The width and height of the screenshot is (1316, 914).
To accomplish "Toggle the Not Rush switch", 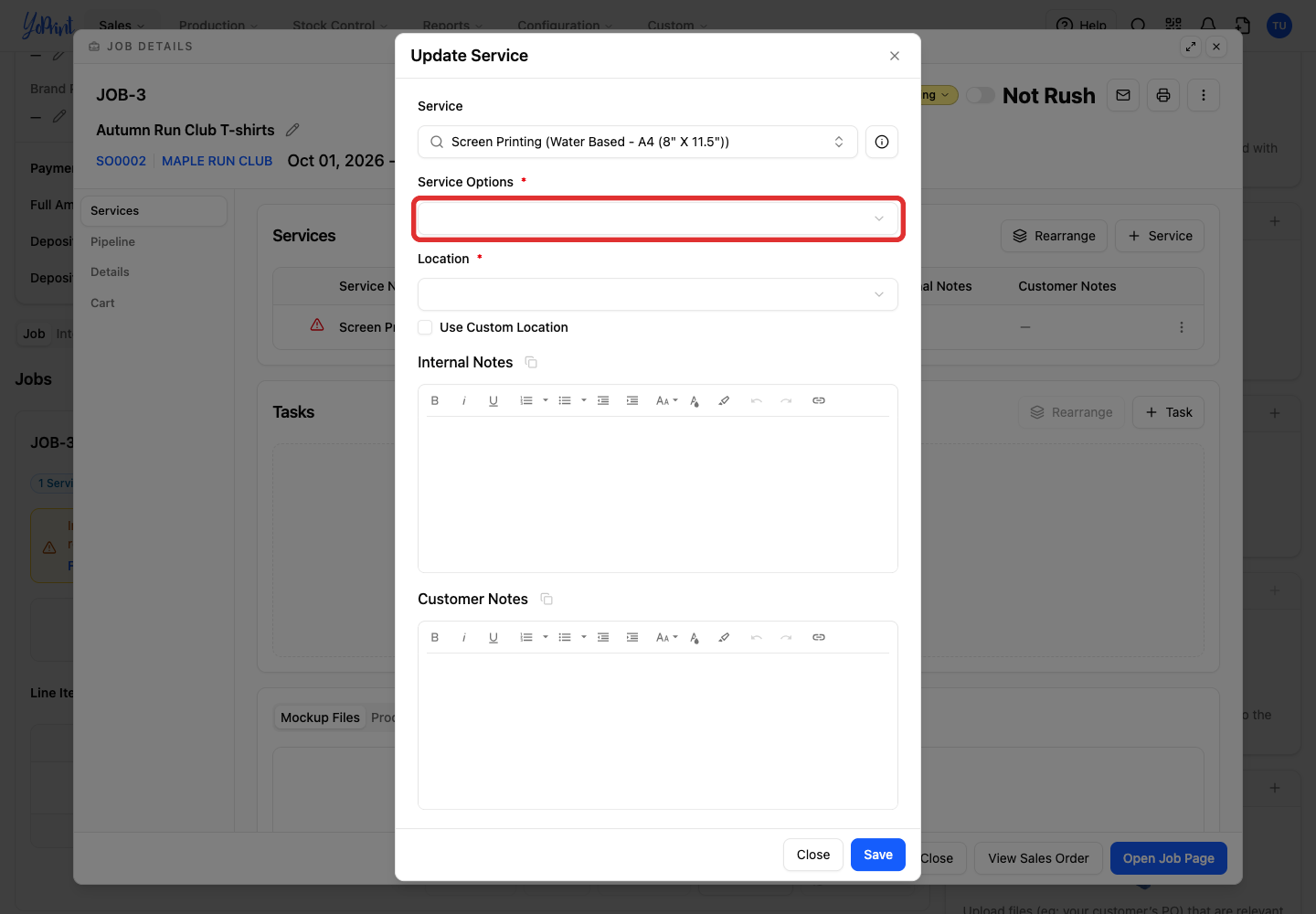I will tap(981, 95).
